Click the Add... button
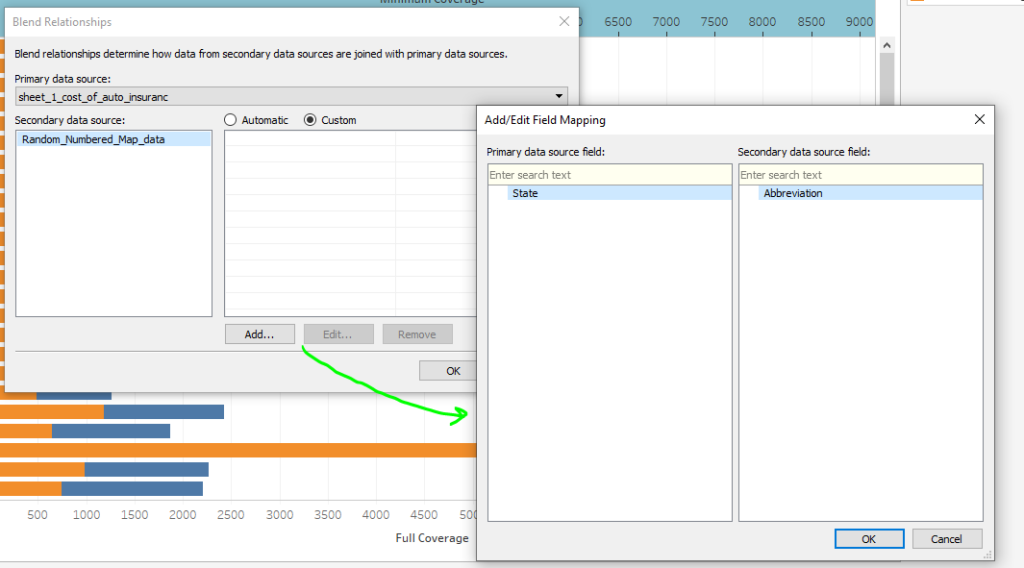This screenshot has height=568, width=1024. [x=260, y=334]
